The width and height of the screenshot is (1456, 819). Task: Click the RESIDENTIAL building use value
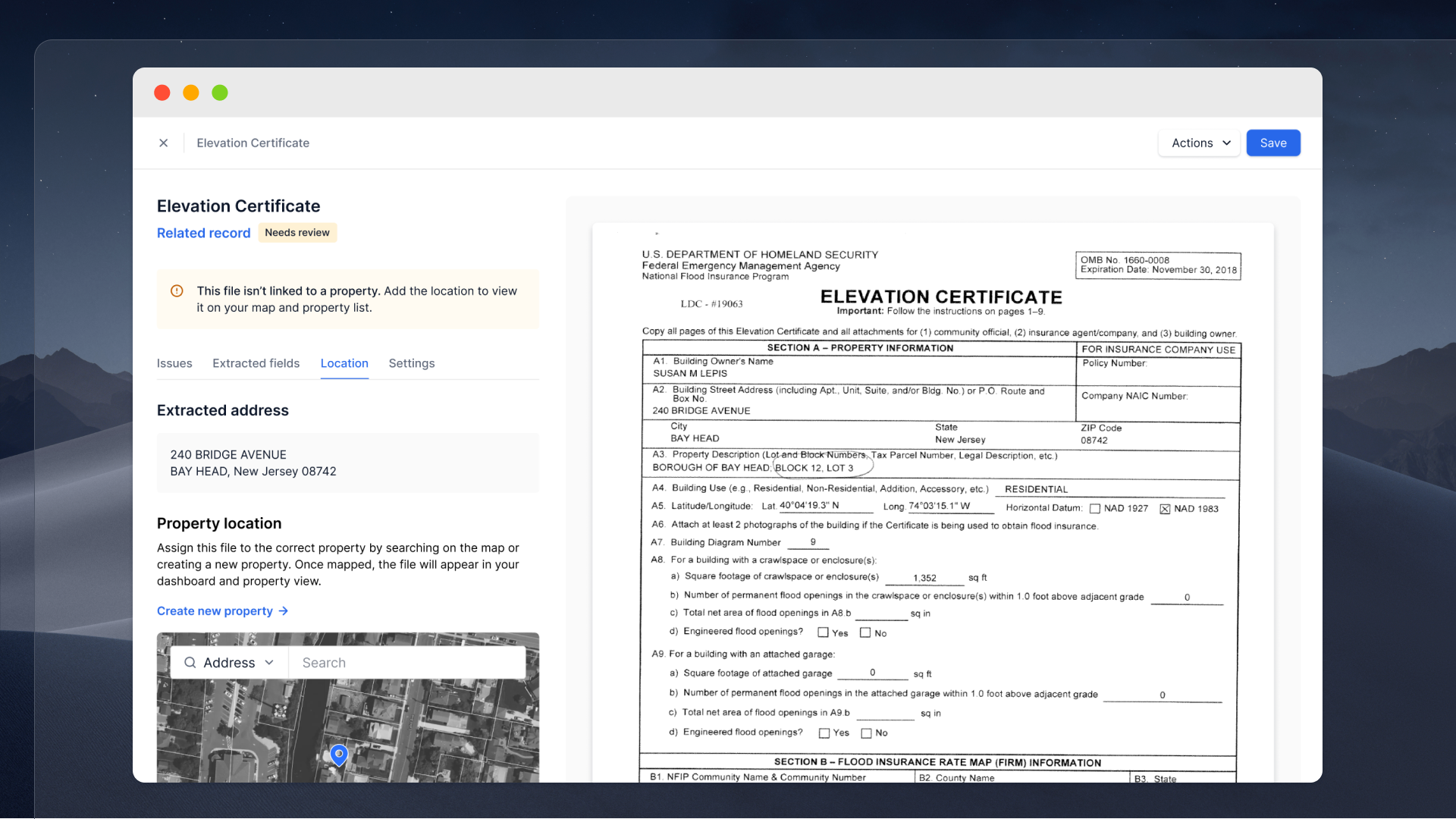coord(1036,489)
